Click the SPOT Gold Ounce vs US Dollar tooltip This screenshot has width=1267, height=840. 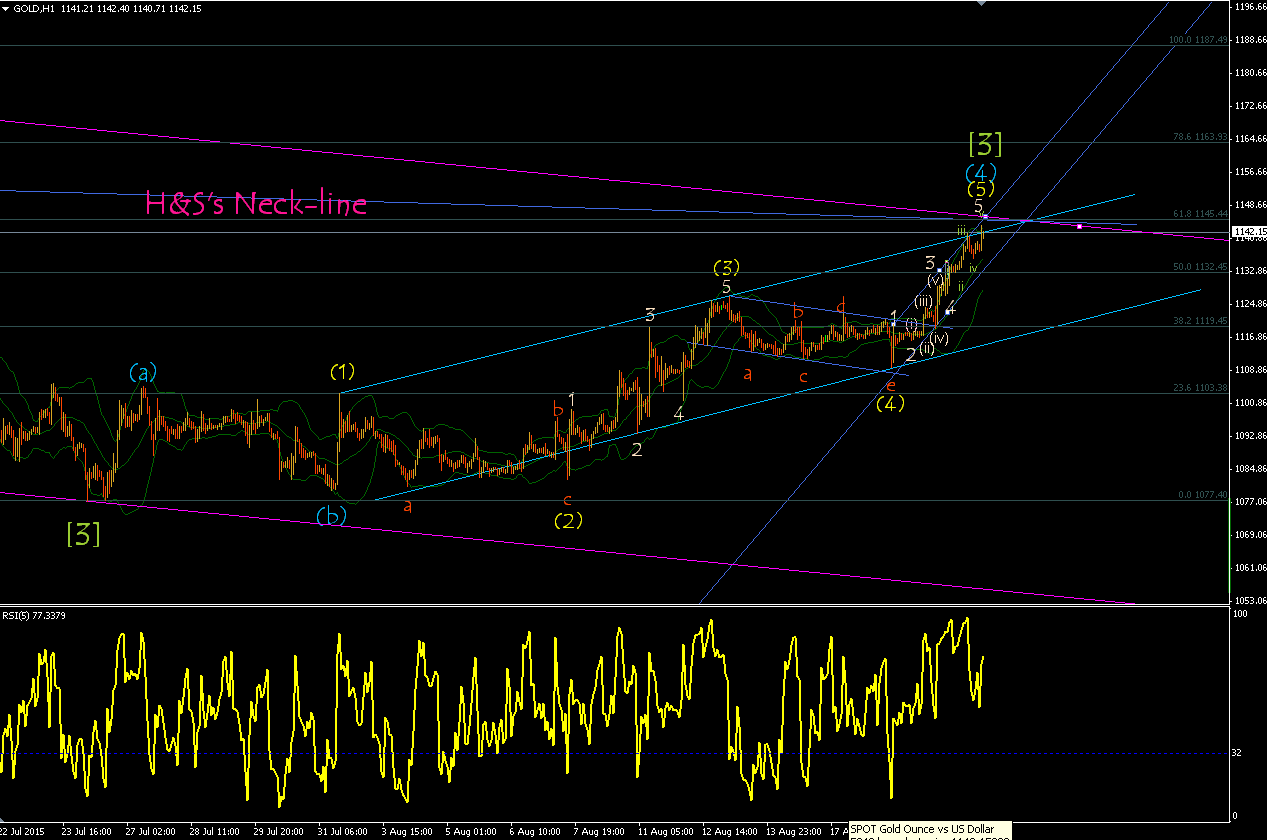(929, 830)
